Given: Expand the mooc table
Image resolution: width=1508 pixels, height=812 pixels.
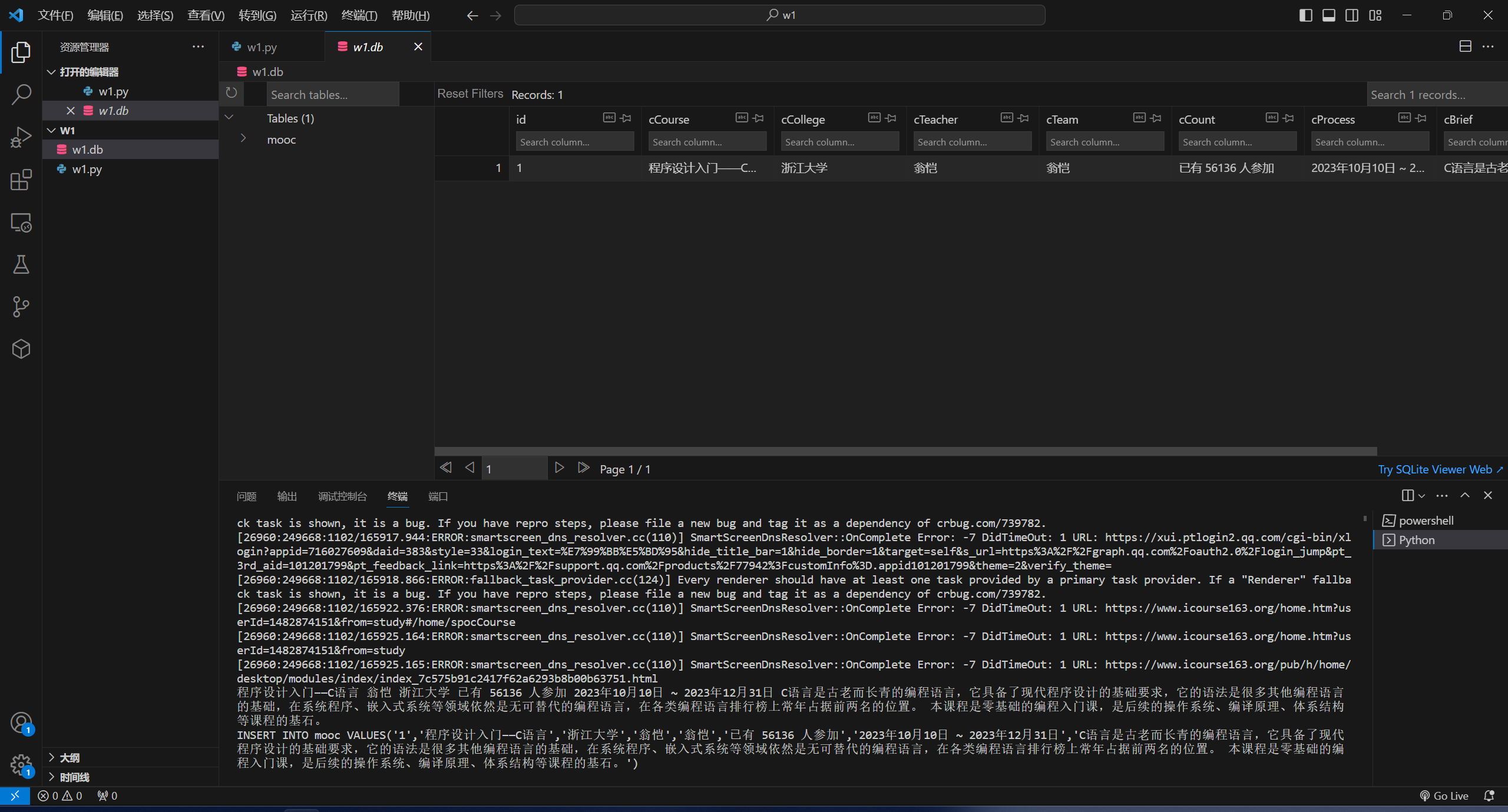Looking at the screenshot, I should [243, 138].
